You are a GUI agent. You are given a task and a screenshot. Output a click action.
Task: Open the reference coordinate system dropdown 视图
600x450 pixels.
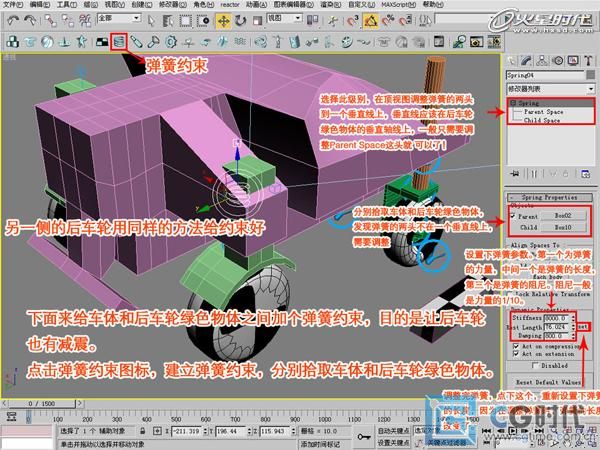coord(284,18)
